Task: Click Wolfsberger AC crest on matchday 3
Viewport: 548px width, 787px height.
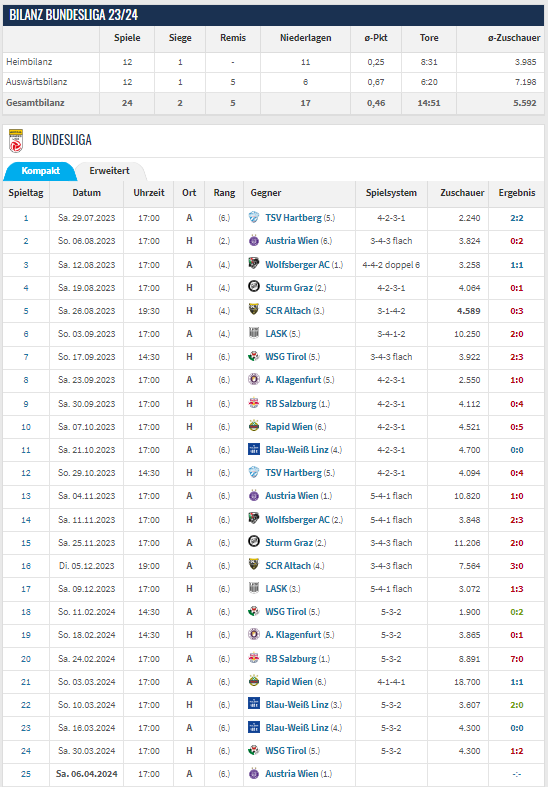Action: [254, 264]
